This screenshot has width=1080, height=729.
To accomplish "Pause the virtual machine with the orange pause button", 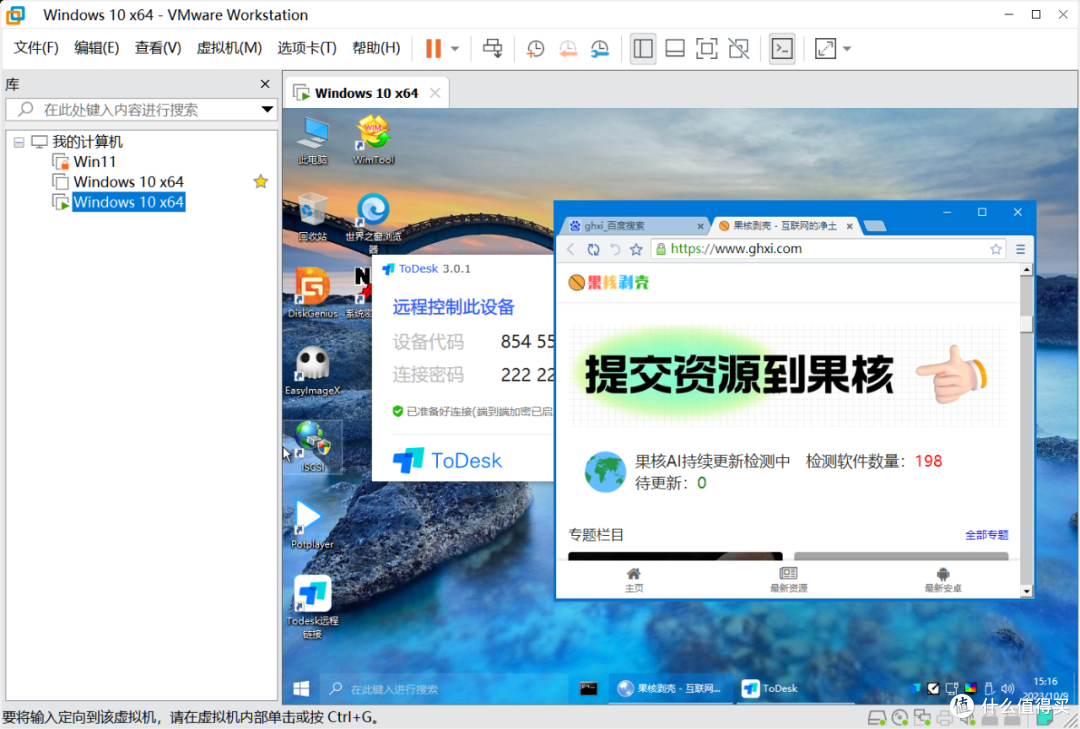I will coord(433,48).
